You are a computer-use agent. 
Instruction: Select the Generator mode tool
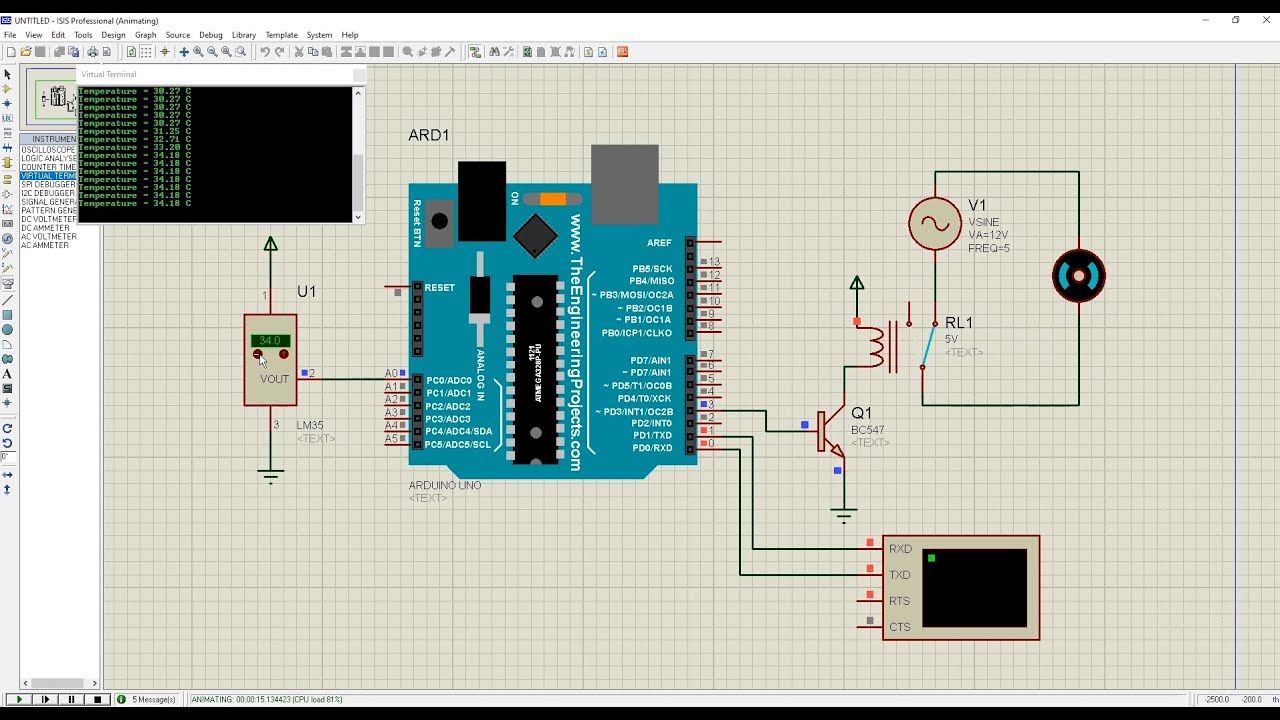point(7,239)
